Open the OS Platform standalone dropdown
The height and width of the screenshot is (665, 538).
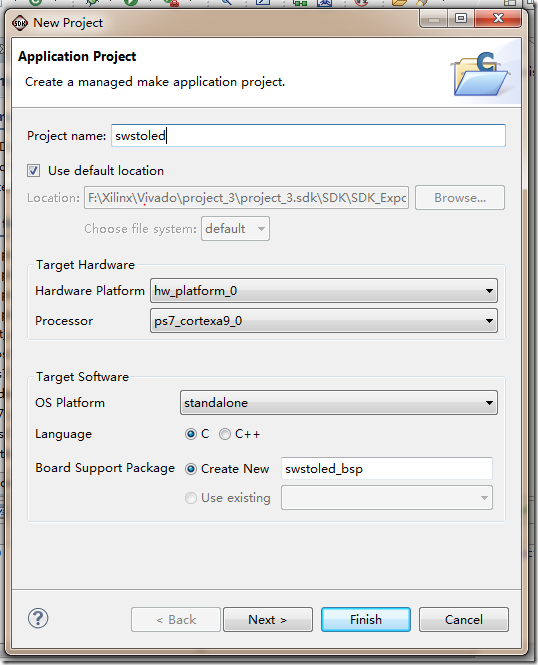click(x=338, y=402)
